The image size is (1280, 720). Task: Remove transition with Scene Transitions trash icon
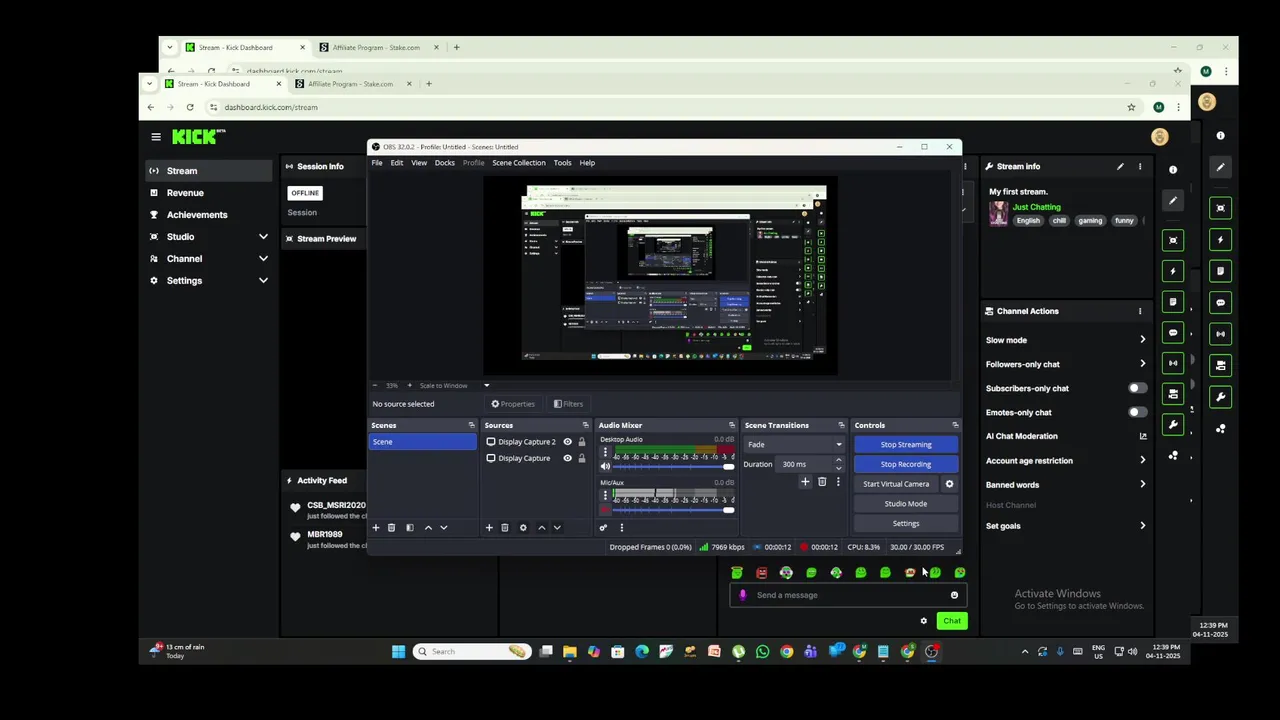coord(822,482)
